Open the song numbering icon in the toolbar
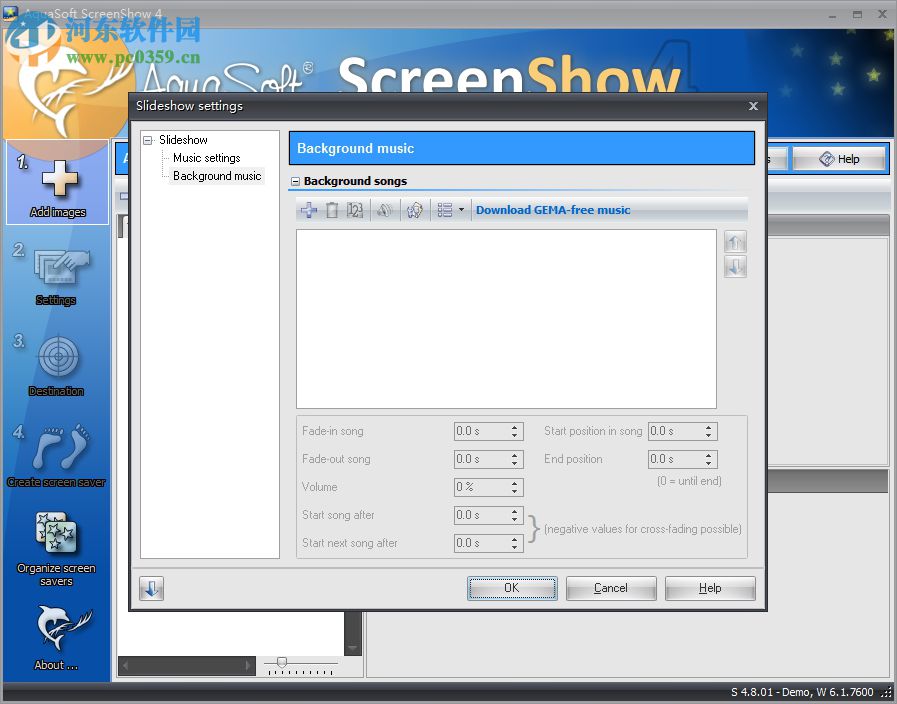This screenshot has height=704, width=897. (355, 210)
